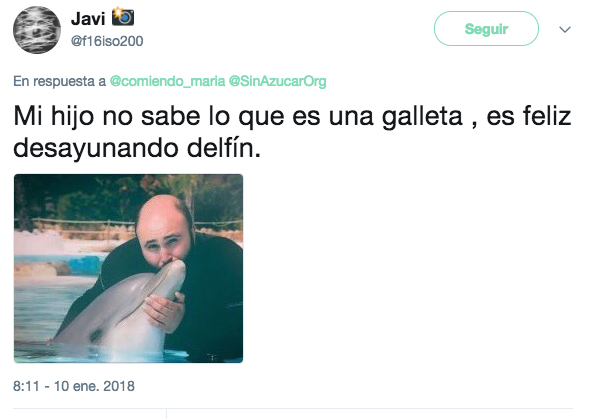
Task: Click the camera emoji beside Javi
Action: point(123,17)
